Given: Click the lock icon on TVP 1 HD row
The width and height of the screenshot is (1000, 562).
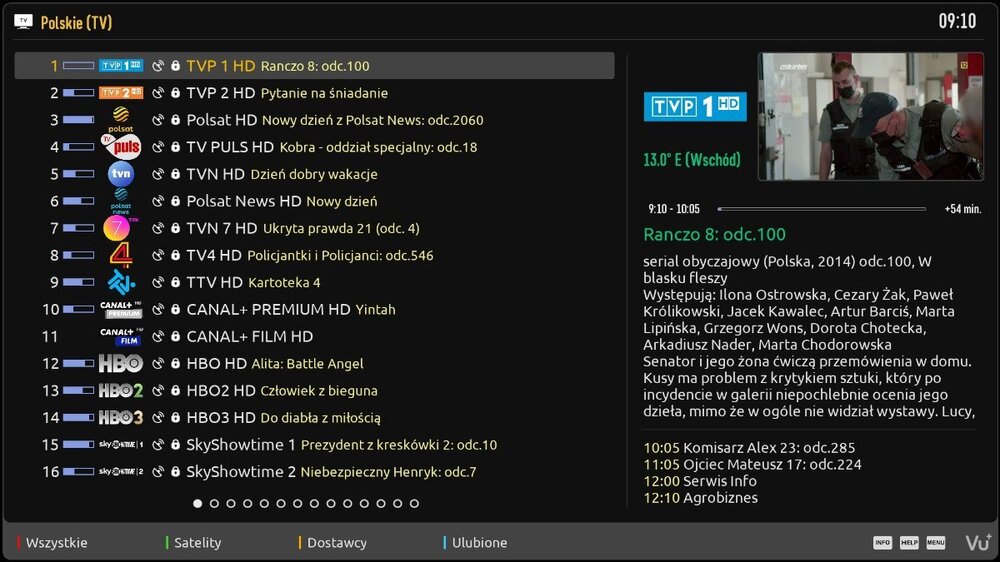Looking at the screenshot, I should pos(175,65).
